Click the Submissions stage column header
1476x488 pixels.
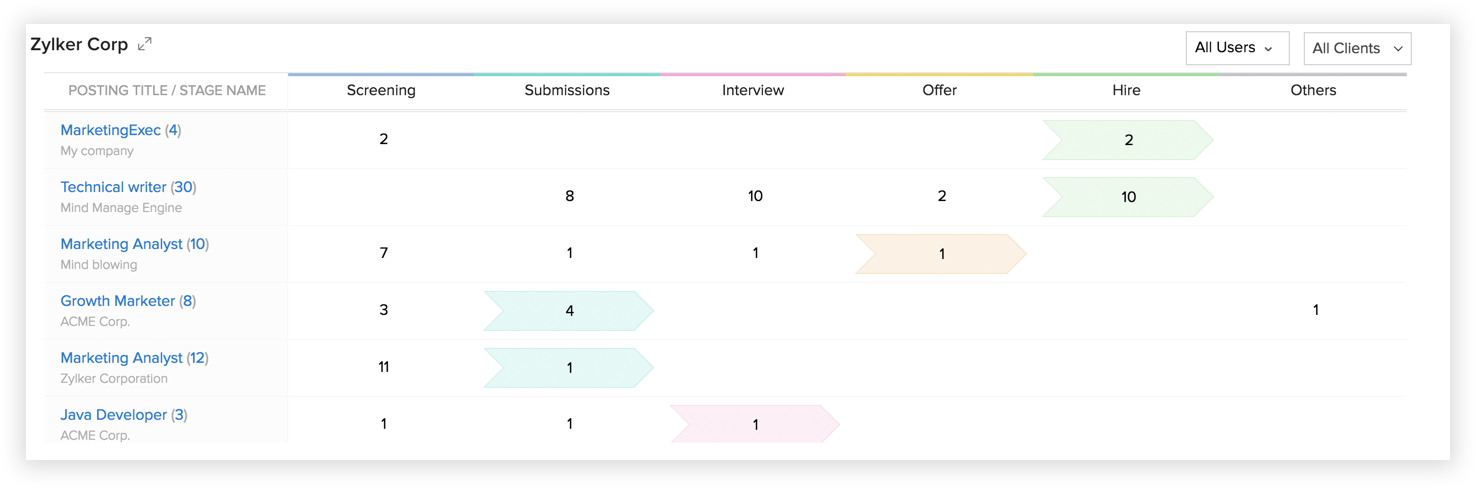click(567, 90)
